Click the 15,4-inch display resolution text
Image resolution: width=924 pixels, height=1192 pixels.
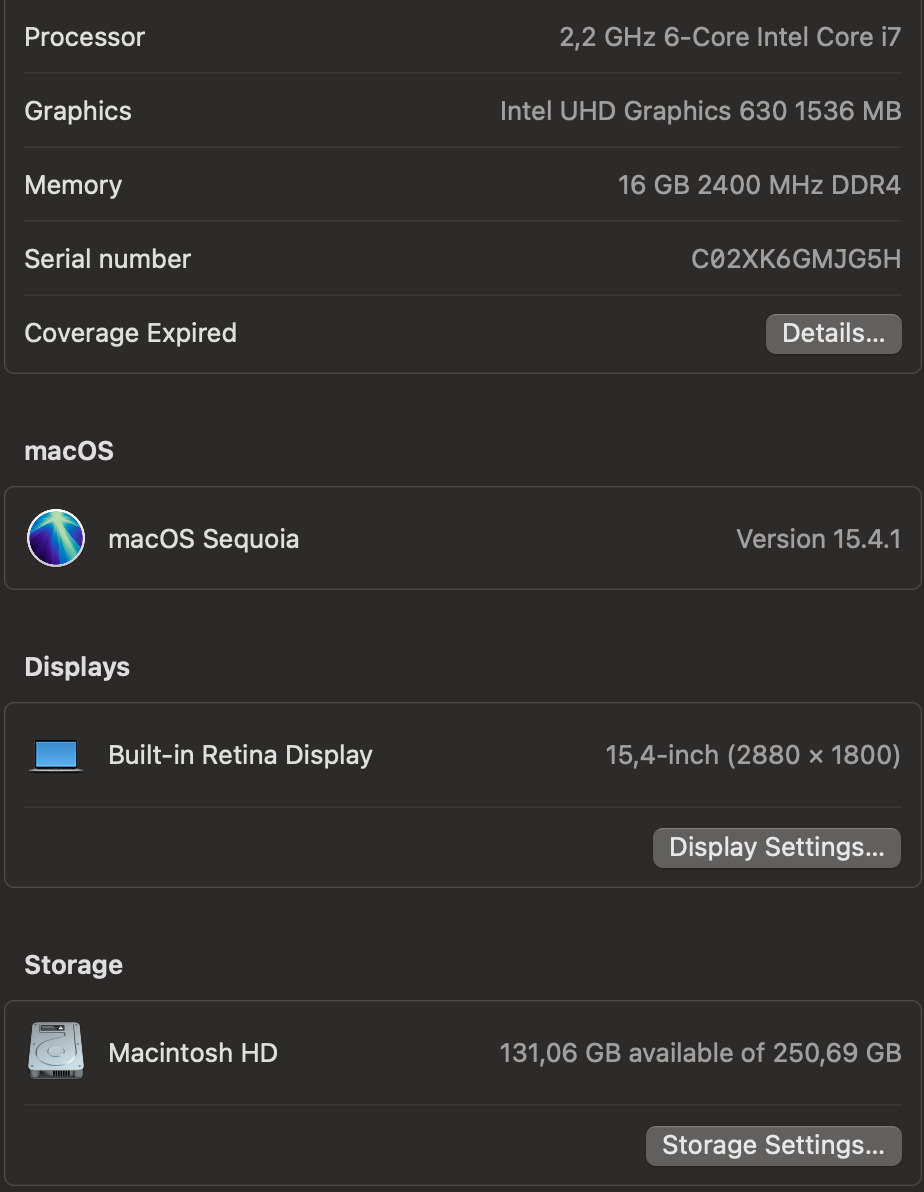pos(753,755)
